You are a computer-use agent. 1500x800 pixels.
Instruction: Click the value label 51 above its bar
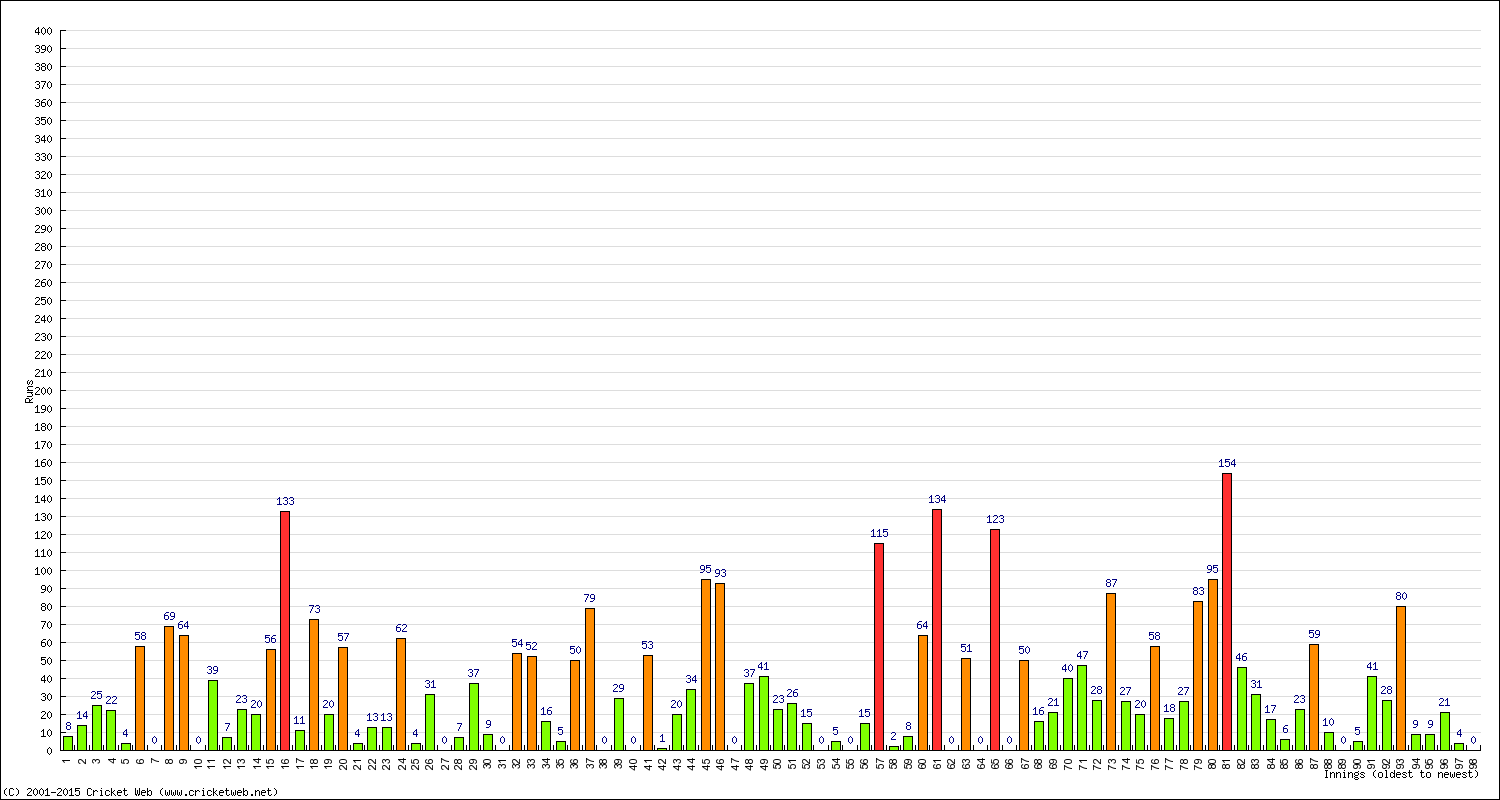(x=966, y=648)
